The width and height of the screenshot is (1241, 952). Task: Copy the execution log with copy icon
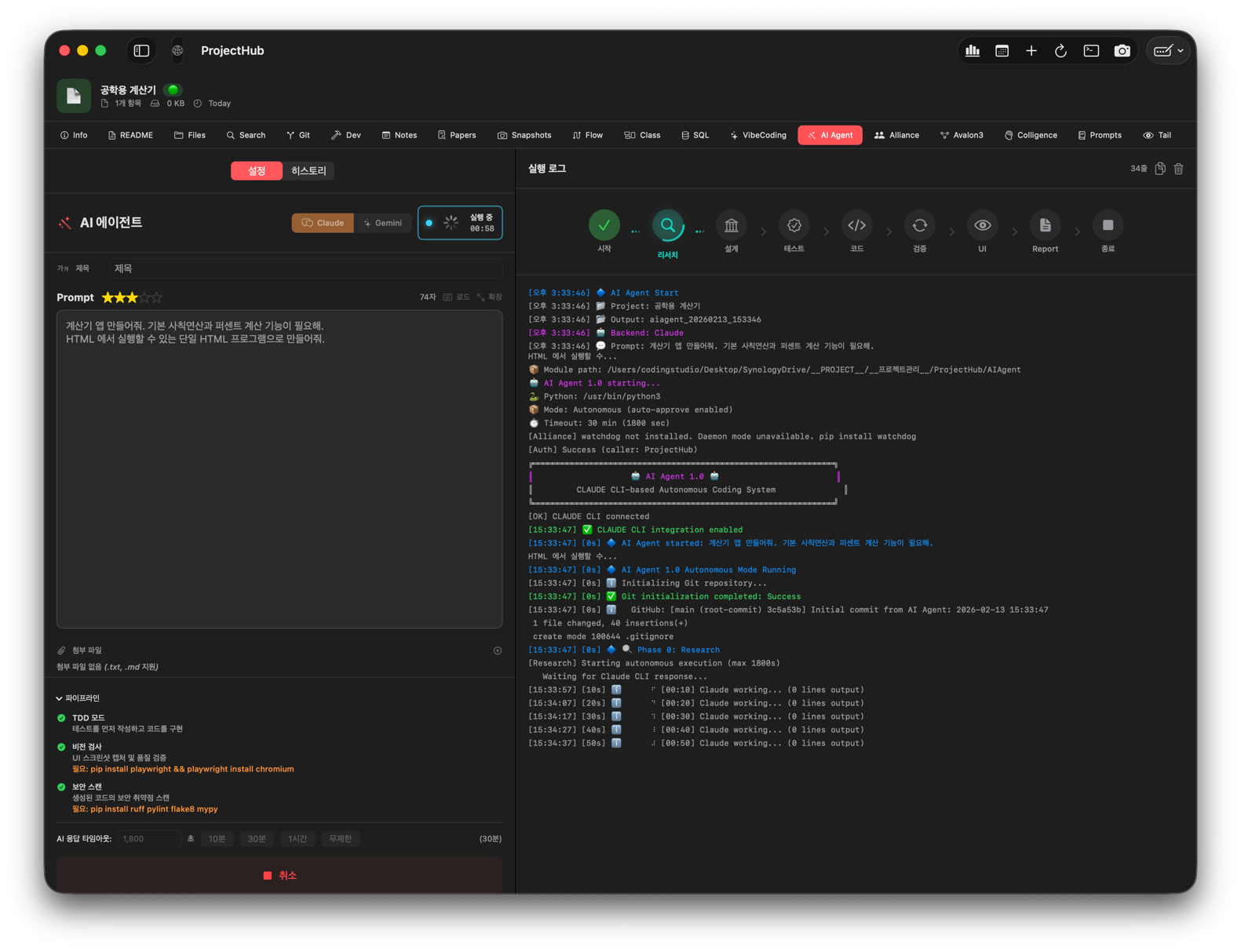(x=1160, y=169)
